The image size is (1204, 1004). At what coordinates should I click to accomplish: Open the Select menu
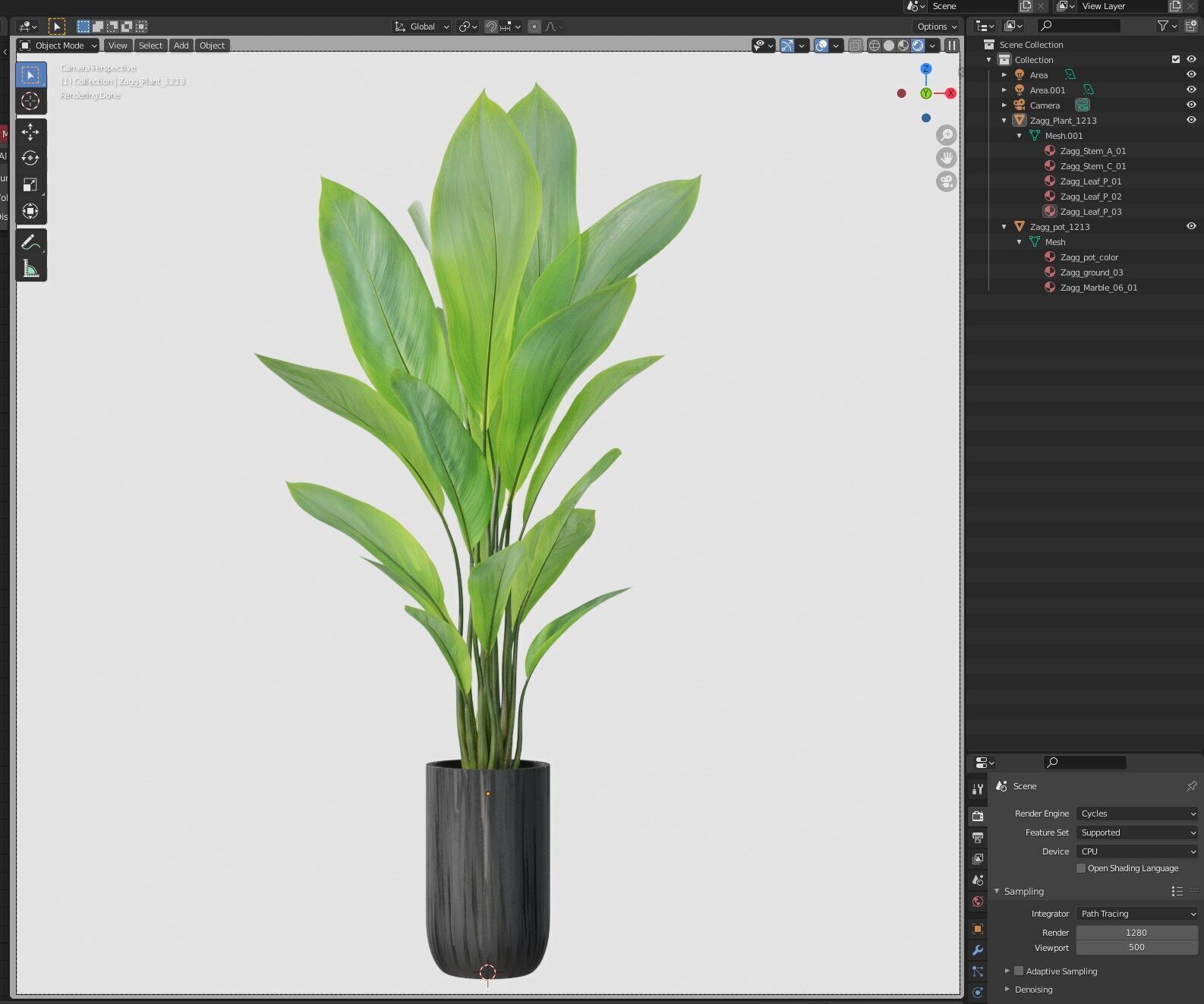pyautogui.click(x=150, y=46)
